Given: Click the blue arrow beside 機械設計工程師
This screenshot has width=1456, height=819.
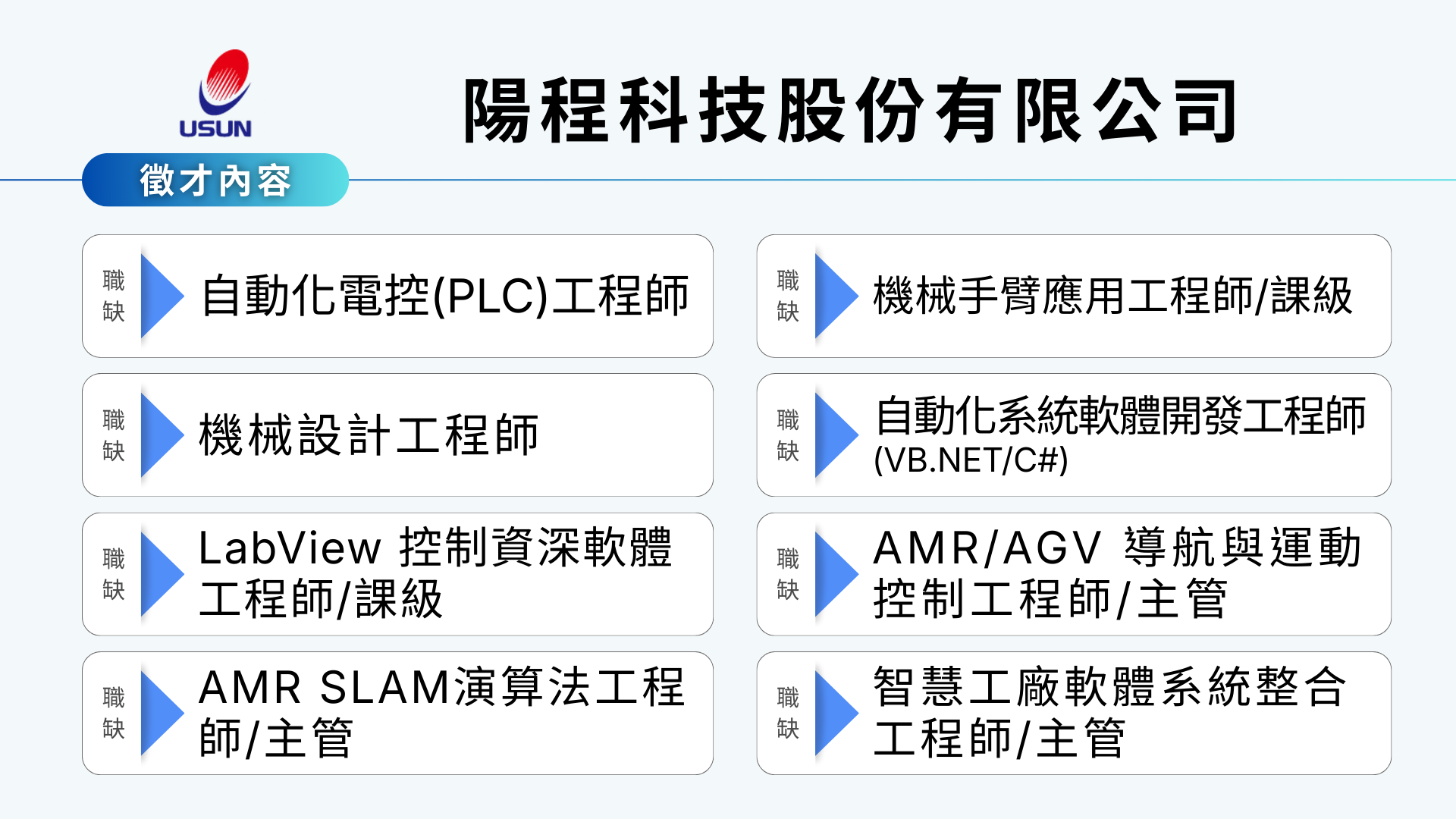Looking at the screenshot, I should pos(160,435).
